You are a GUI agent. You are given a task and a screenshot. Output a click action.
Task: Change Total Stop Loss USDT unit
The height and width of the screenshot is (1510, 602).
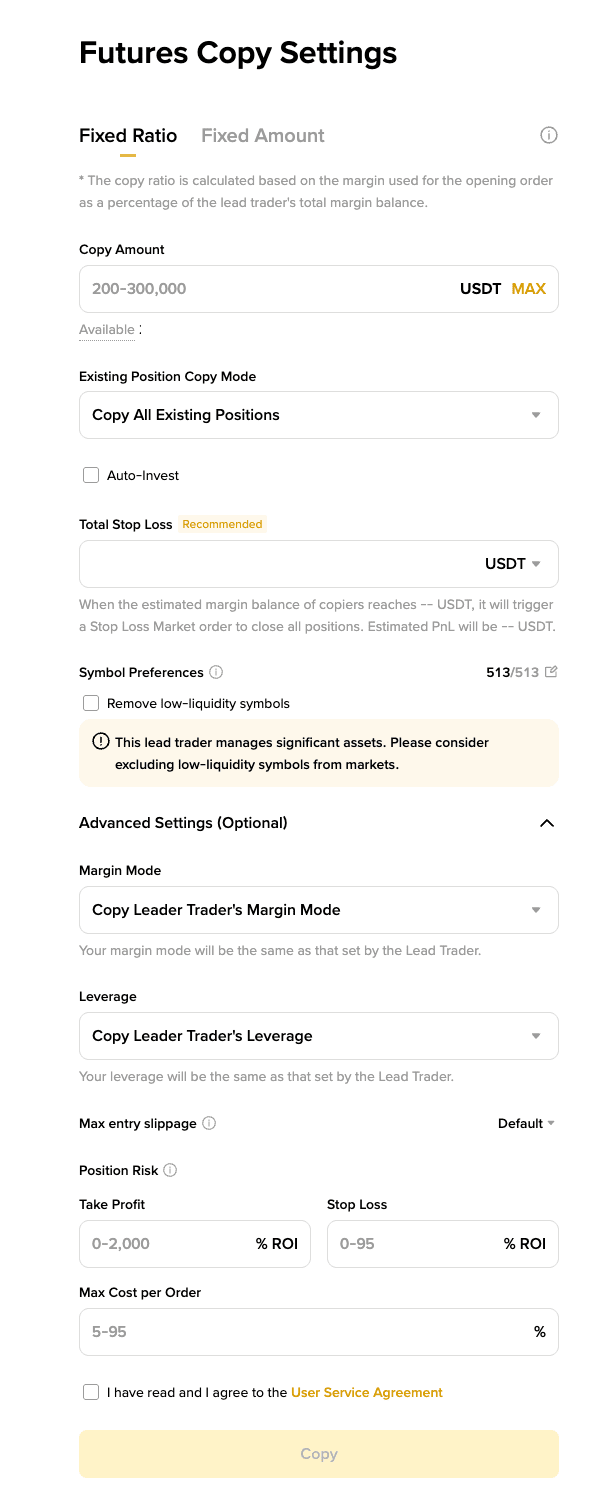click(x=512, y=564)
